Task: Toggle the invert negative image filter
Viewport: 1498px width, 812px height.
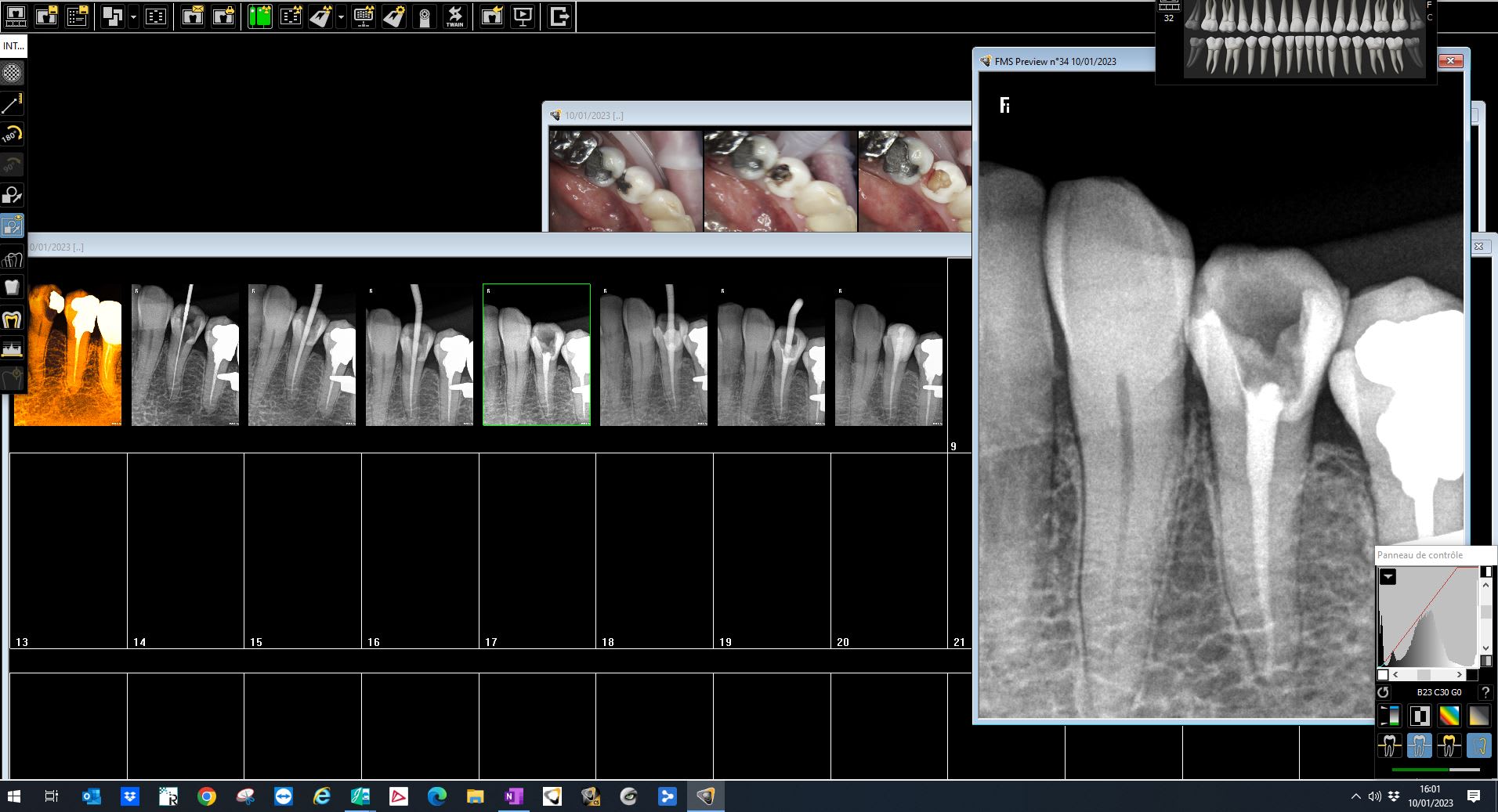Action: pyautogui.click(x=1419, y=716)
